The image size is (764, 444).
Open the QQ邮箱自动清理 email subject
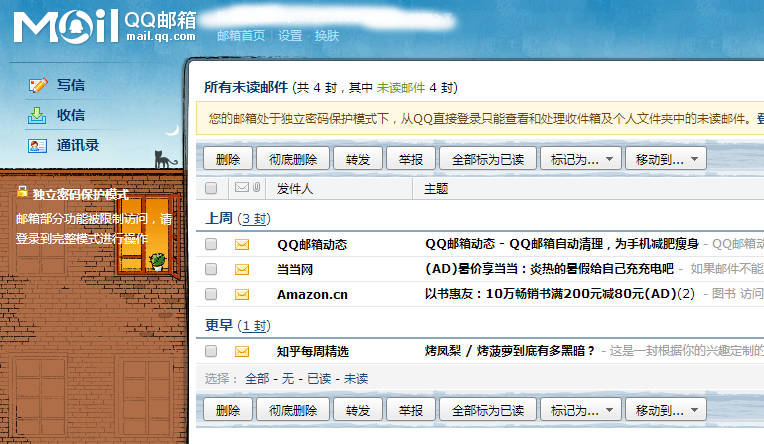[x=562, y=244]
